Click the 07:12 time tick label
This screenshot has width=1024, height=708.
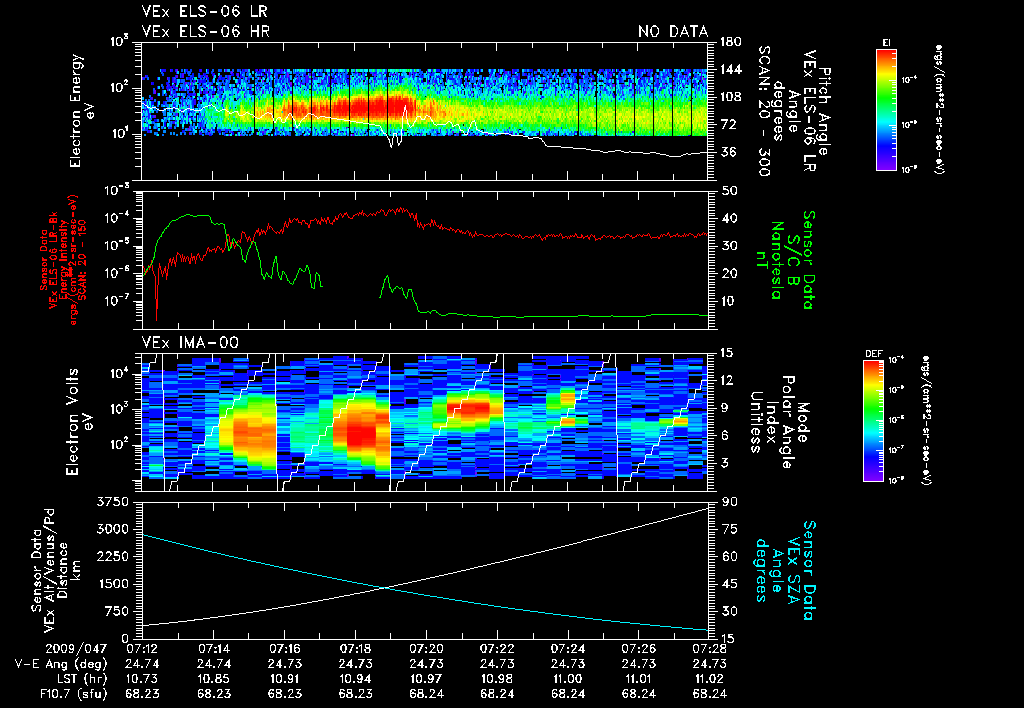pos(142,649)
